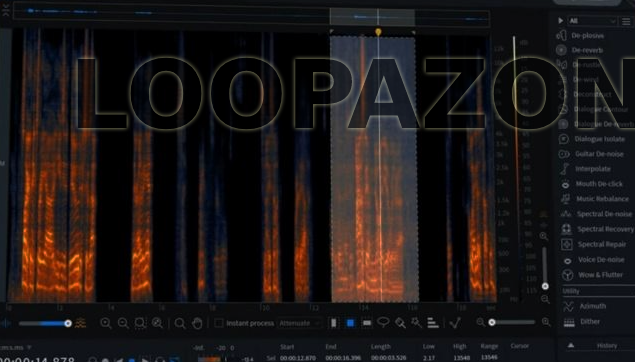Open the Spectral Repair module

tap(597, 244)
